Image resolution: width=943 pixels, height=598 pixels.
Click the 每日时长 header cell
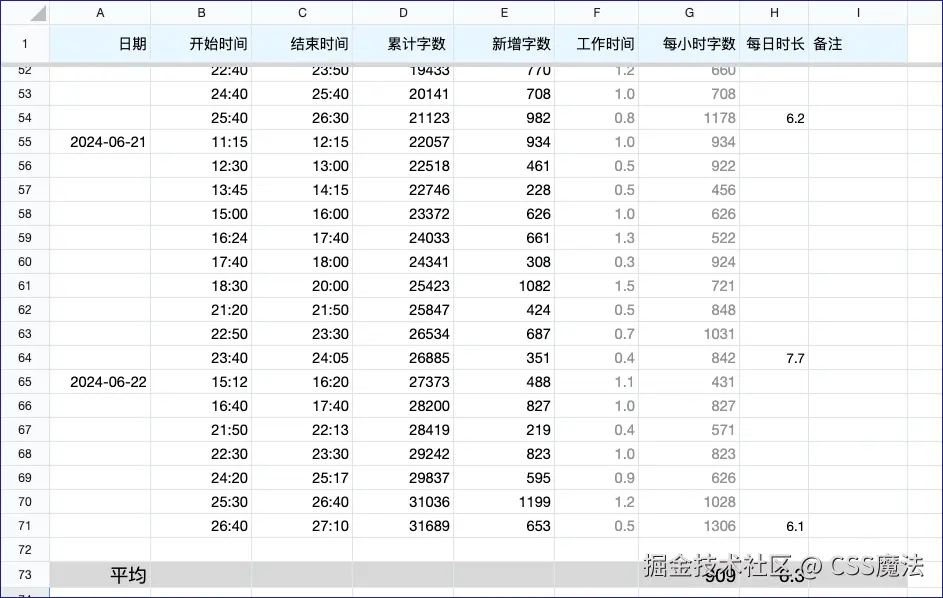(775, 44)
